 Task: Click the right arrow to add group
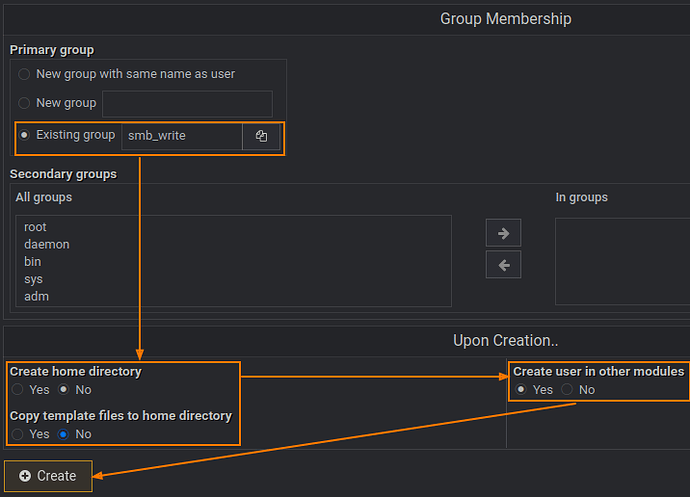[x=503, y=233]
